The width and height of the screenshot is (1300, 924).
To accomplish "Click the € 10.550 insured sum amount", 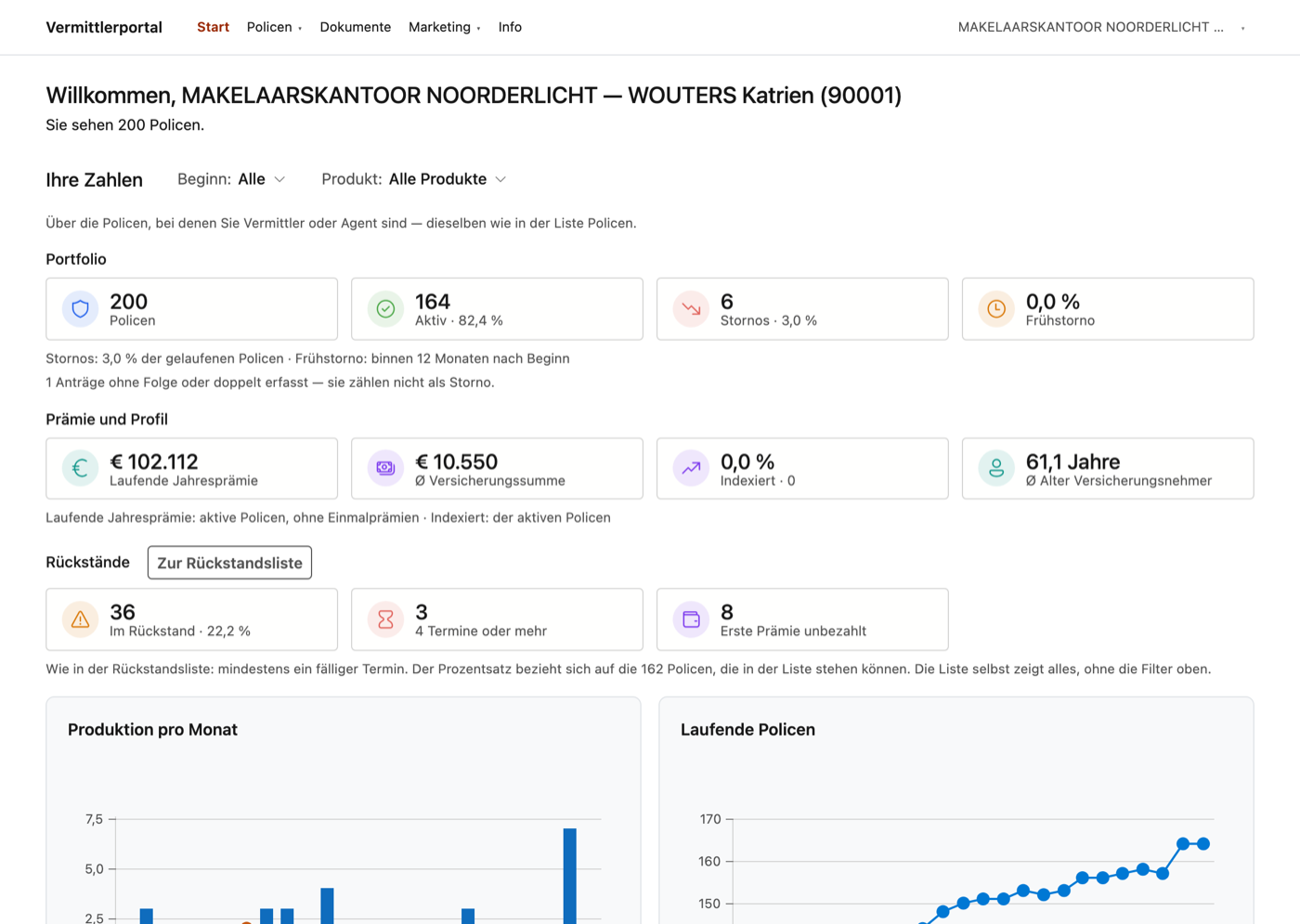I will coord(457,462).
